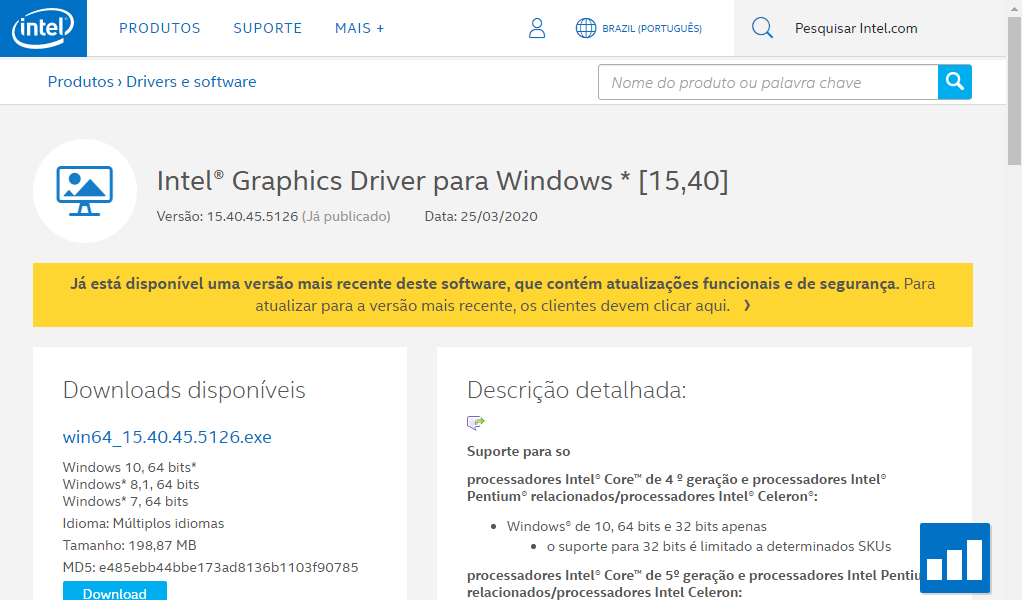Viewport: 1022px width, 600px height.
Task: Click the blue product search button
Action: 955,82
